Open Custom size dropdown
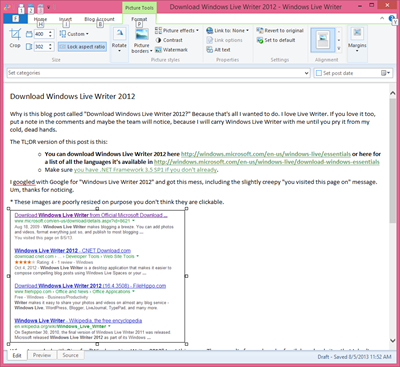 pyautogui.click(x=74, y=34)
